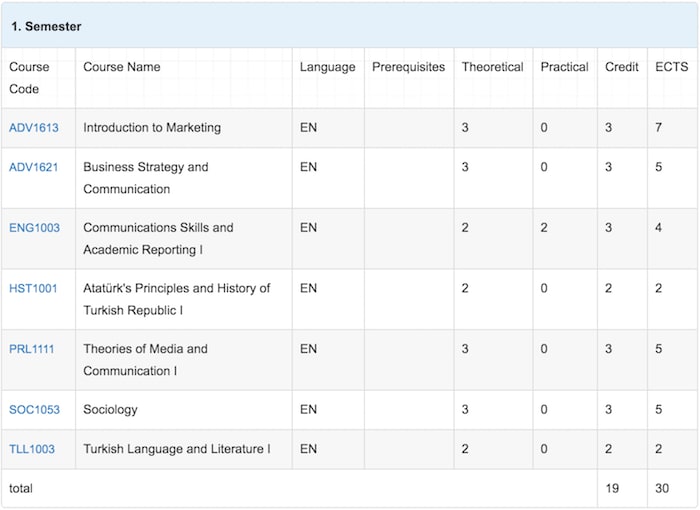The image size is (700, 510).
Task: Click the Practical column header
Action: click(x=564, y=67)
